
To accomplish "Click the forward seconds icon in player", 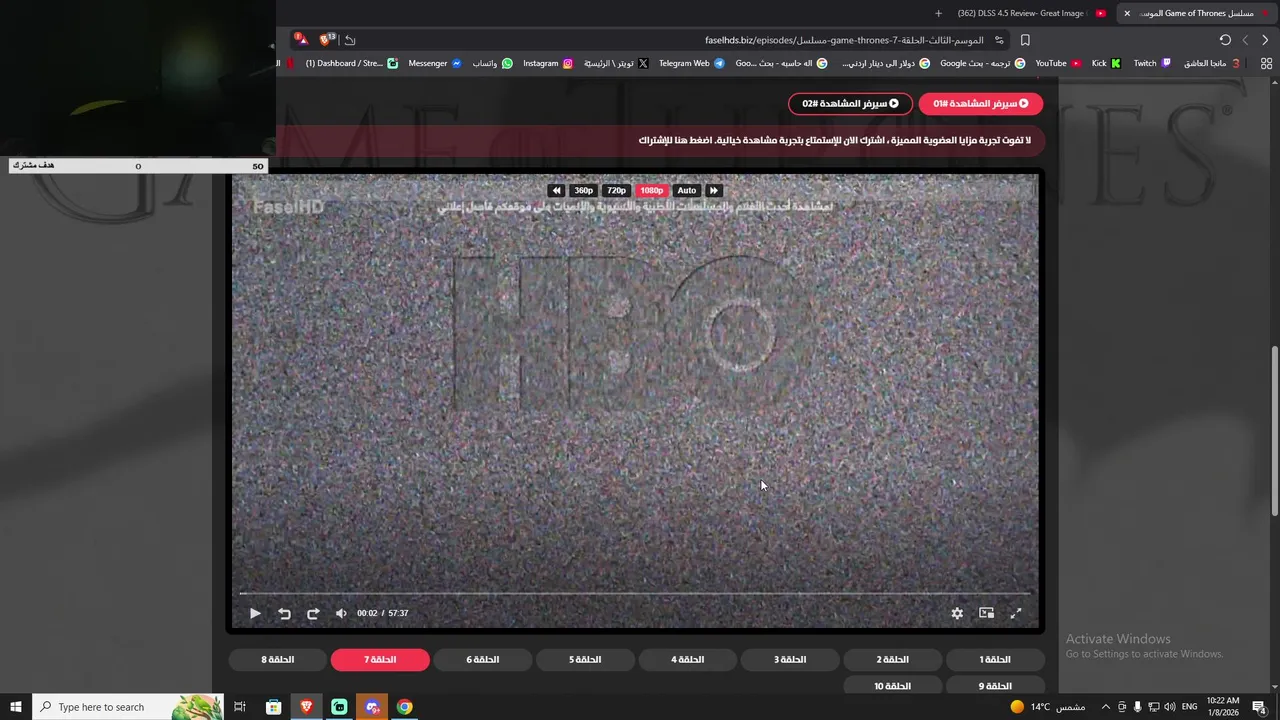I will tap(313, 613).
